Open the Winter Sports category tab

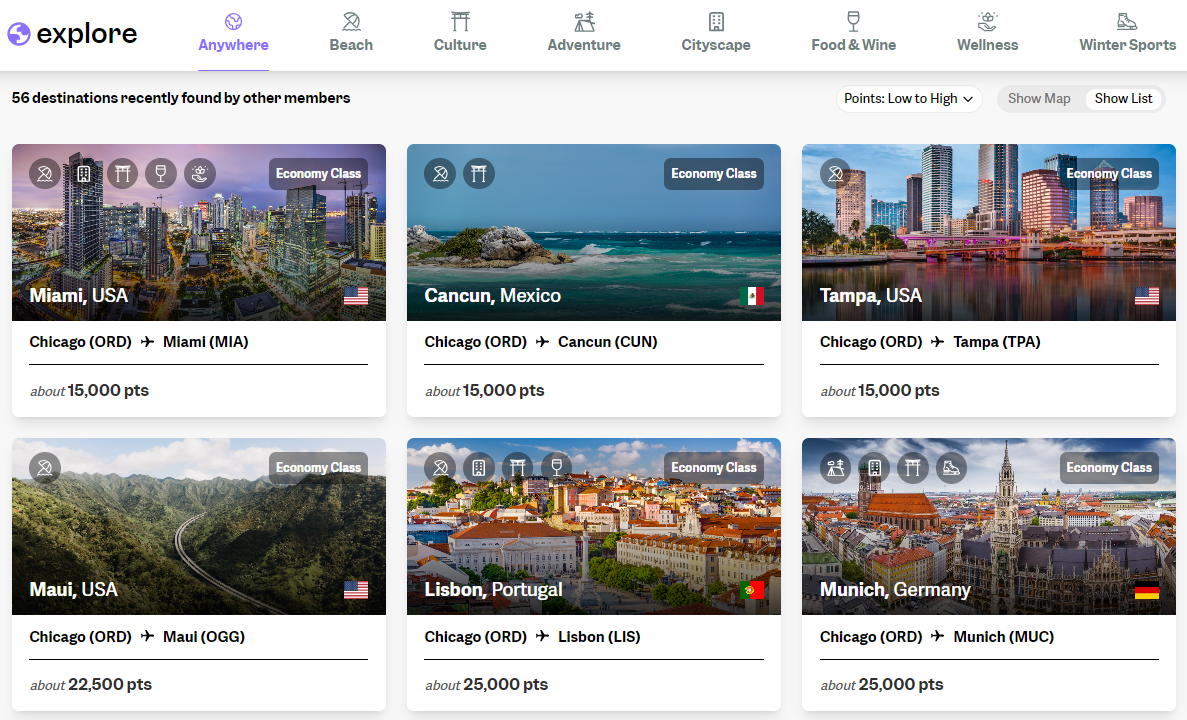click(x=1127, y=34)
